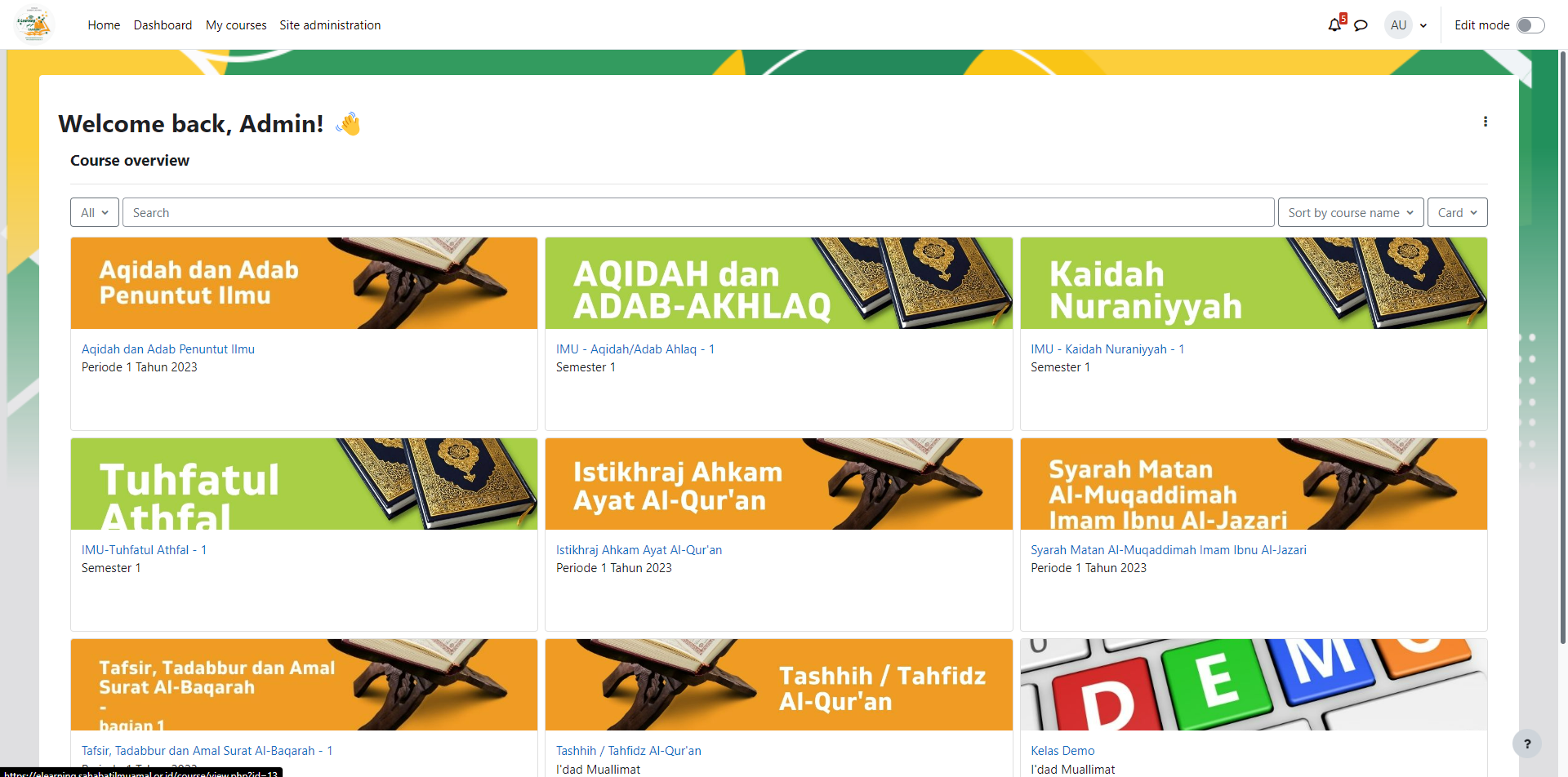
Task: Toggle Edit mode switch
Action: [x=1530, y=25]
